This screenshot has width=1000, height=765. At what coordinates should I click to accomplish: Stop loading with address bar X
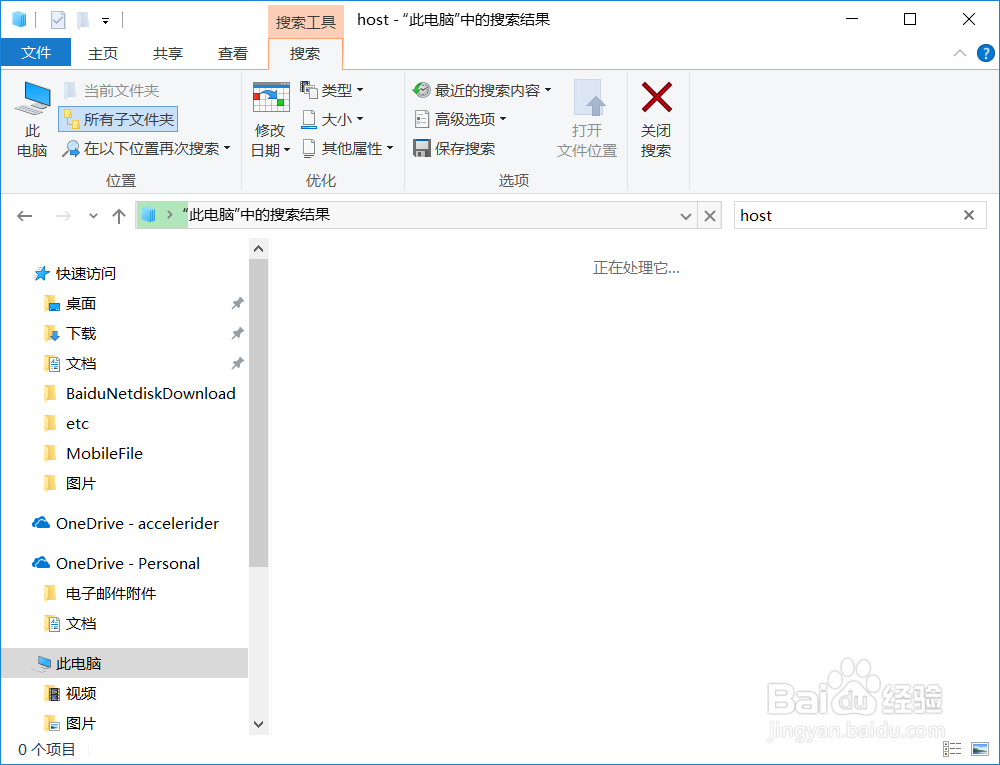[710, 216]
